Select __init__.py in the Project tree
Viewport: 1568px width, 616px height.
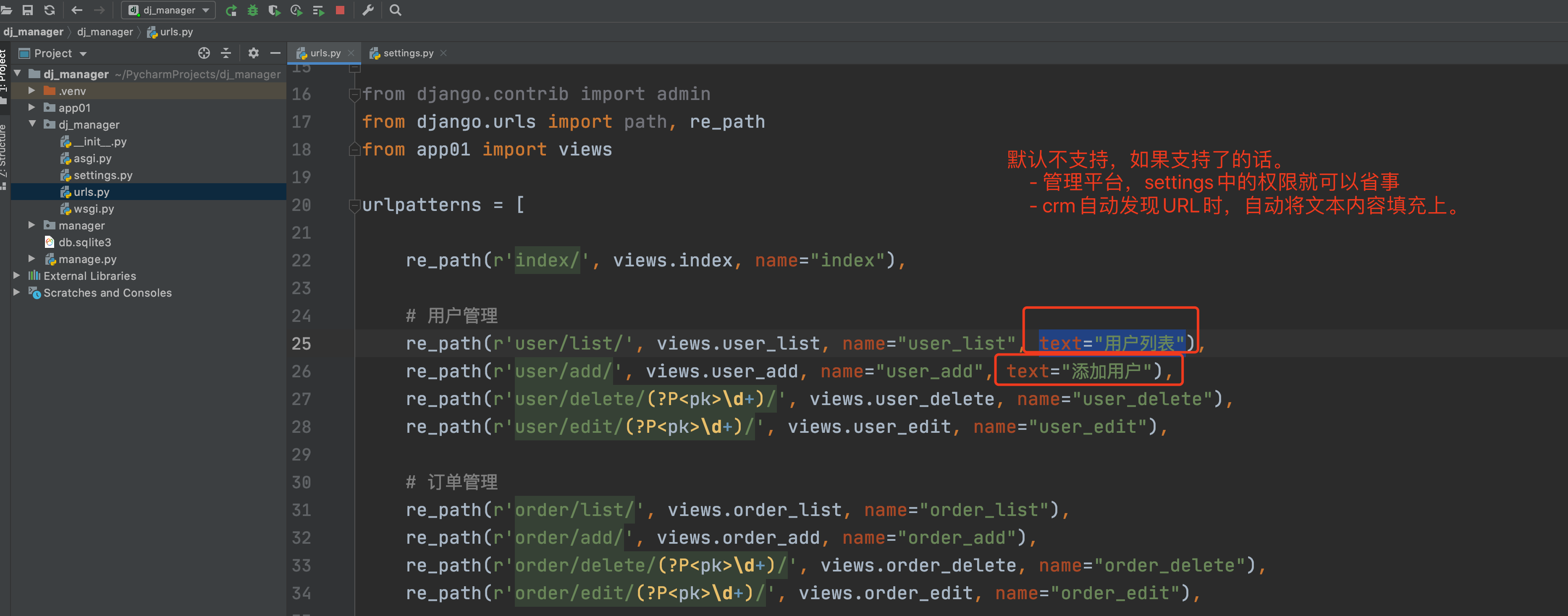pyautogui.click(x=100, y=141)
